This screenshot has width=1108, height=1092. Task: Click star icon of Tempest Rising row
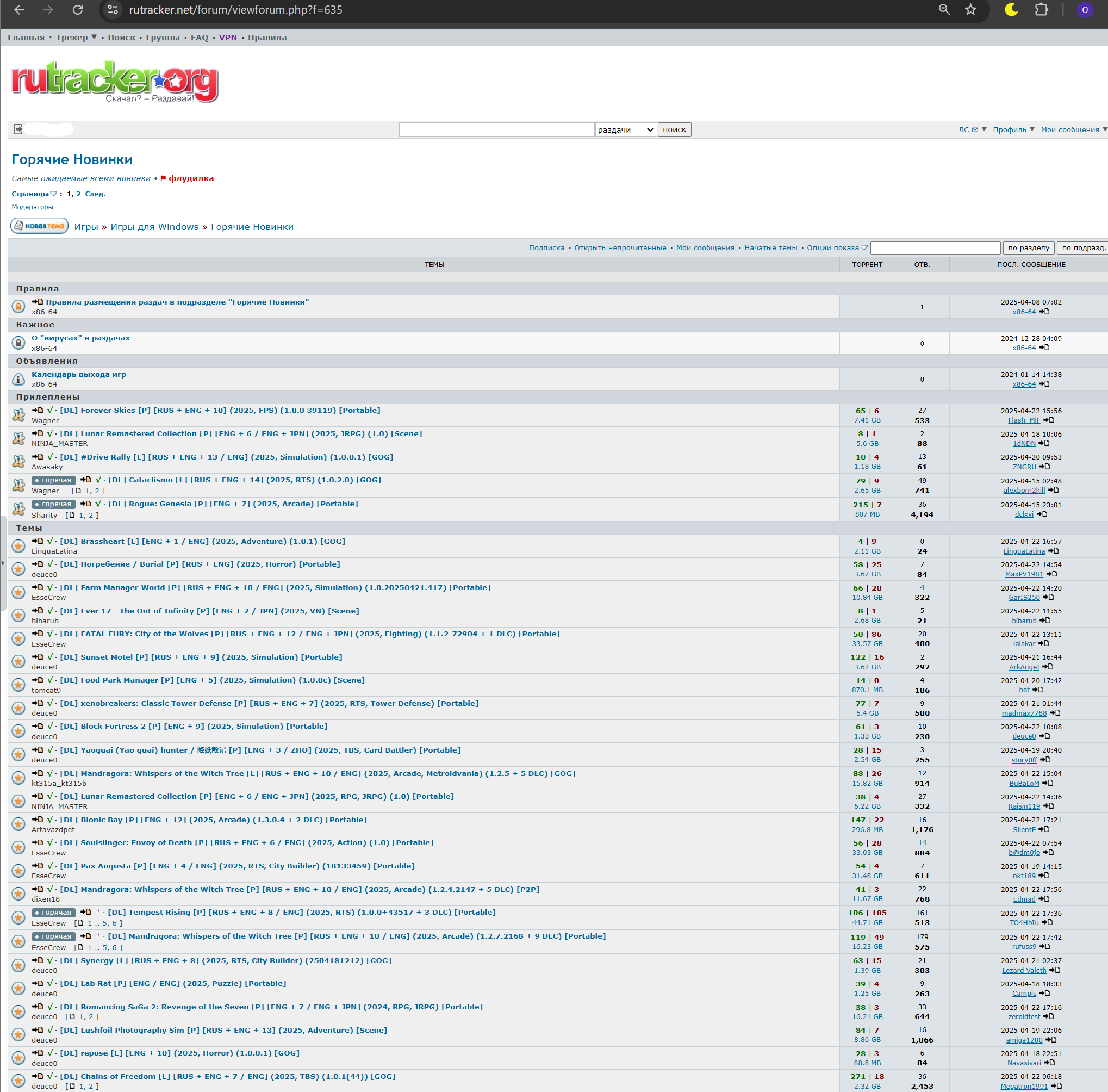18,917
